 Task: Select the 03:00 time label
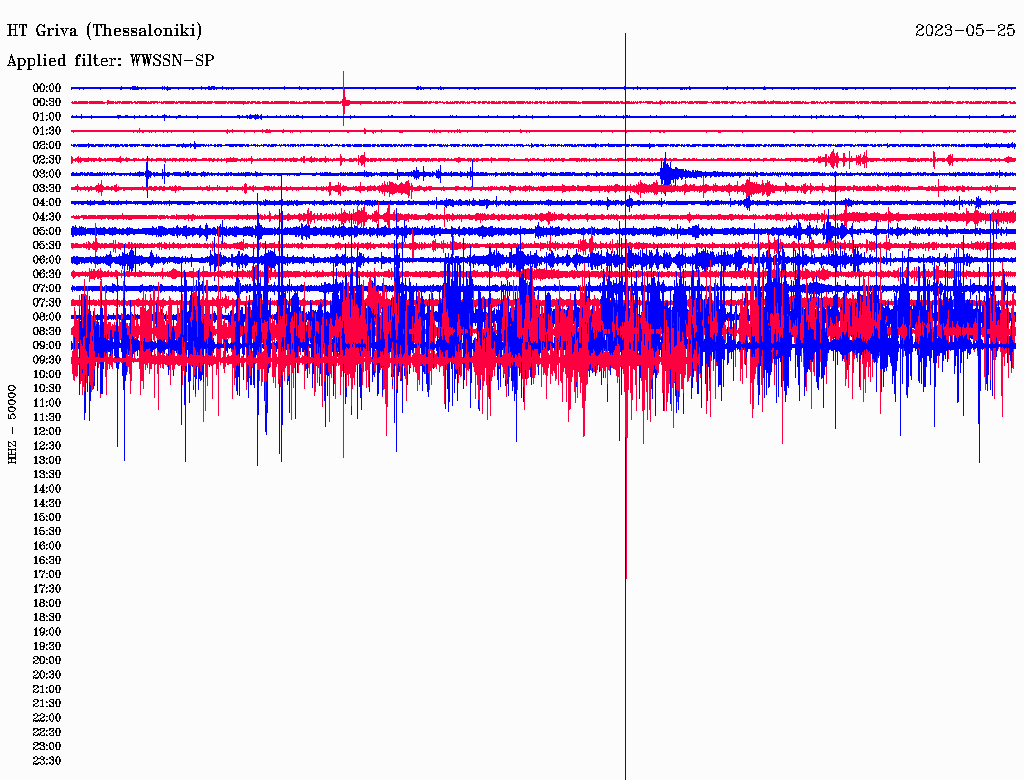pos(47,174)
